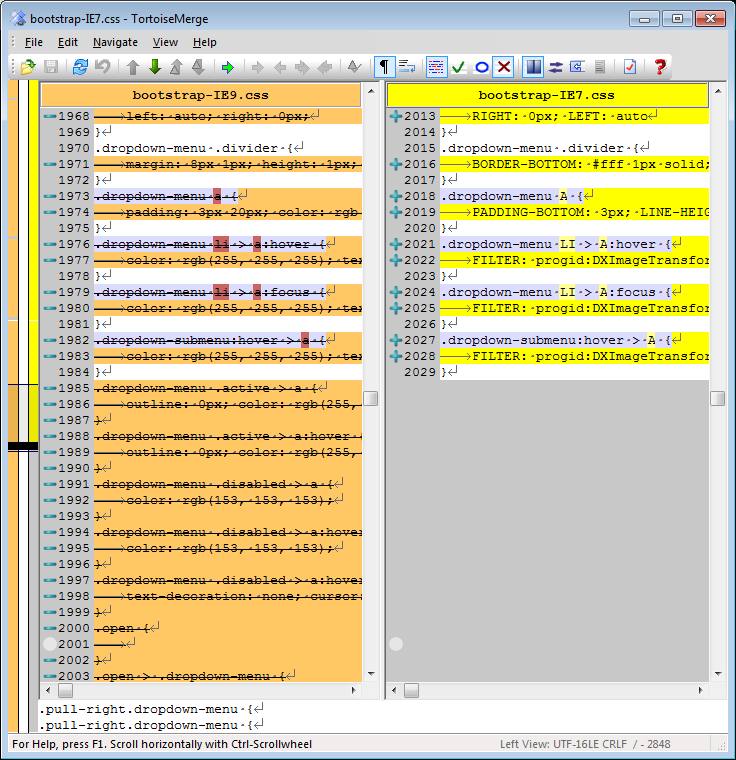Toggle one/two pane view button

point(533,66)
